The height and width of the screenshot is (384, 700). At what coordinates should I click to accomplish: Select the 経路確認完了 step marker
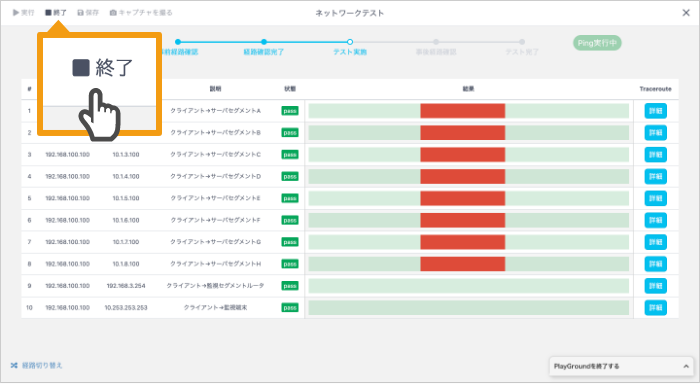click(264, 42)
